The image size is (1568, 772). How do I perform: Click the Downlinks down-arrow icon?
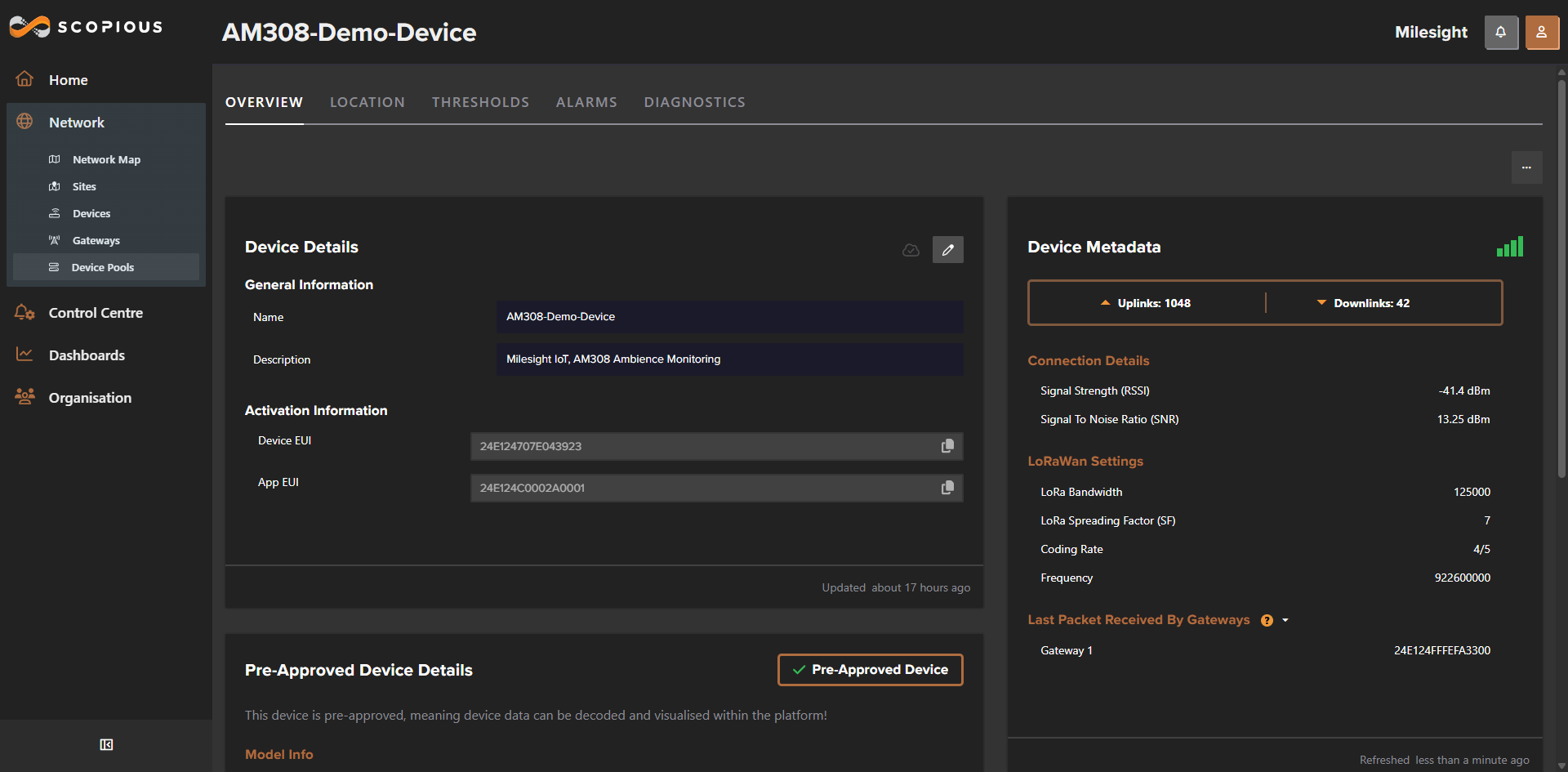pos(1321,303)
